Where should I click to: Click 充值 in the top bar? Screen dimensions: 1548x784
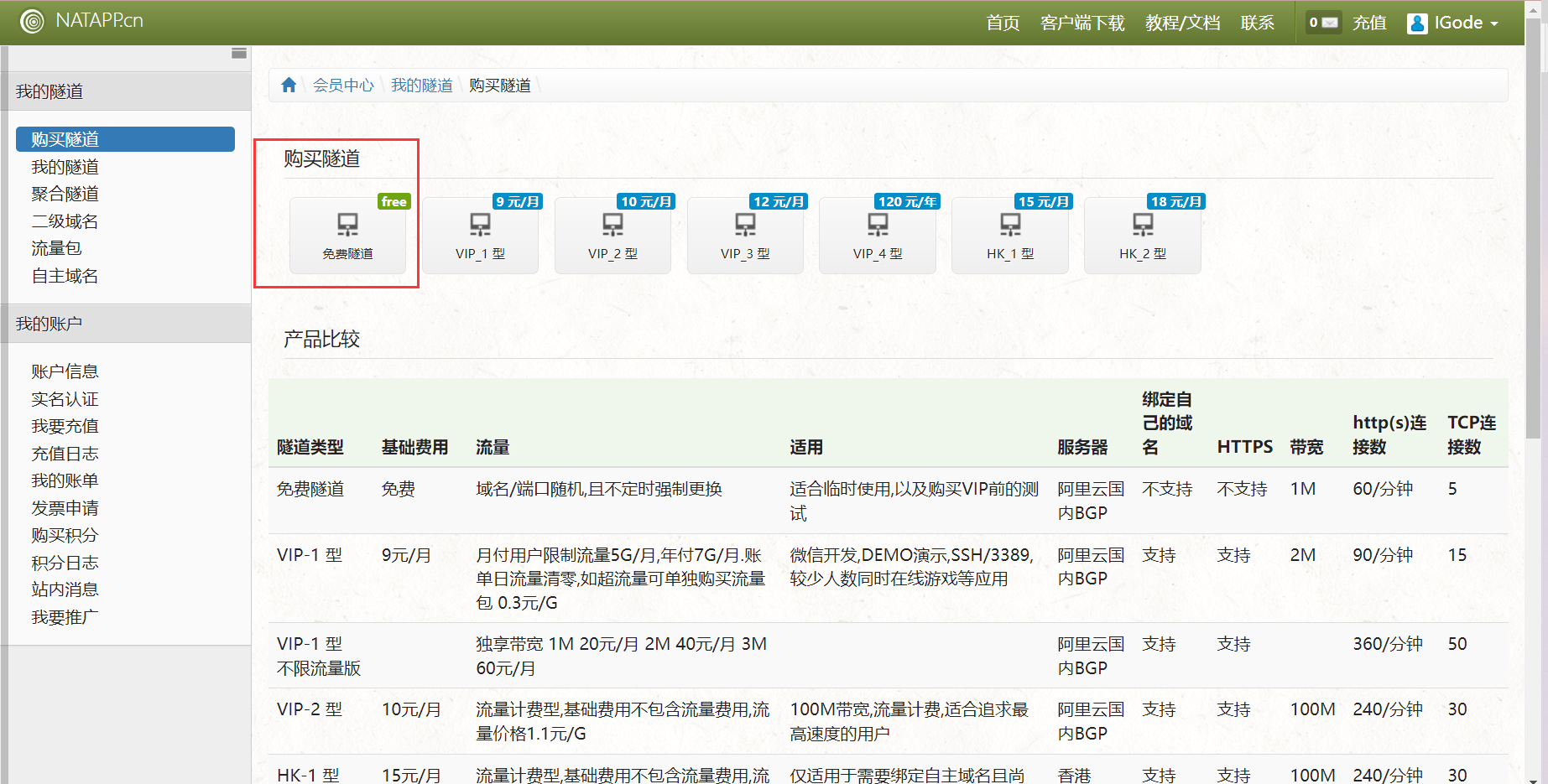(x=1369, y=23)
